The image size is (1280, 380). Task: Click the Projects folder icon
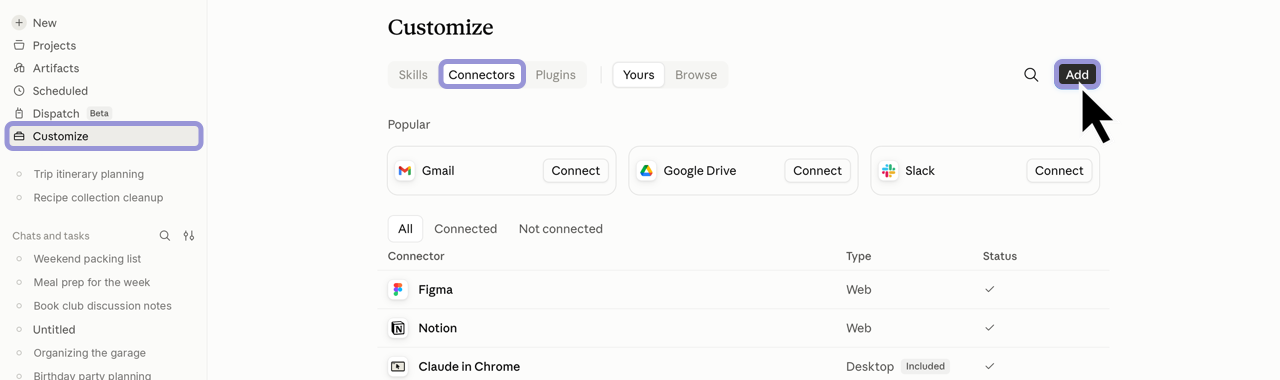pyautogui.click(x=19, y=45)
